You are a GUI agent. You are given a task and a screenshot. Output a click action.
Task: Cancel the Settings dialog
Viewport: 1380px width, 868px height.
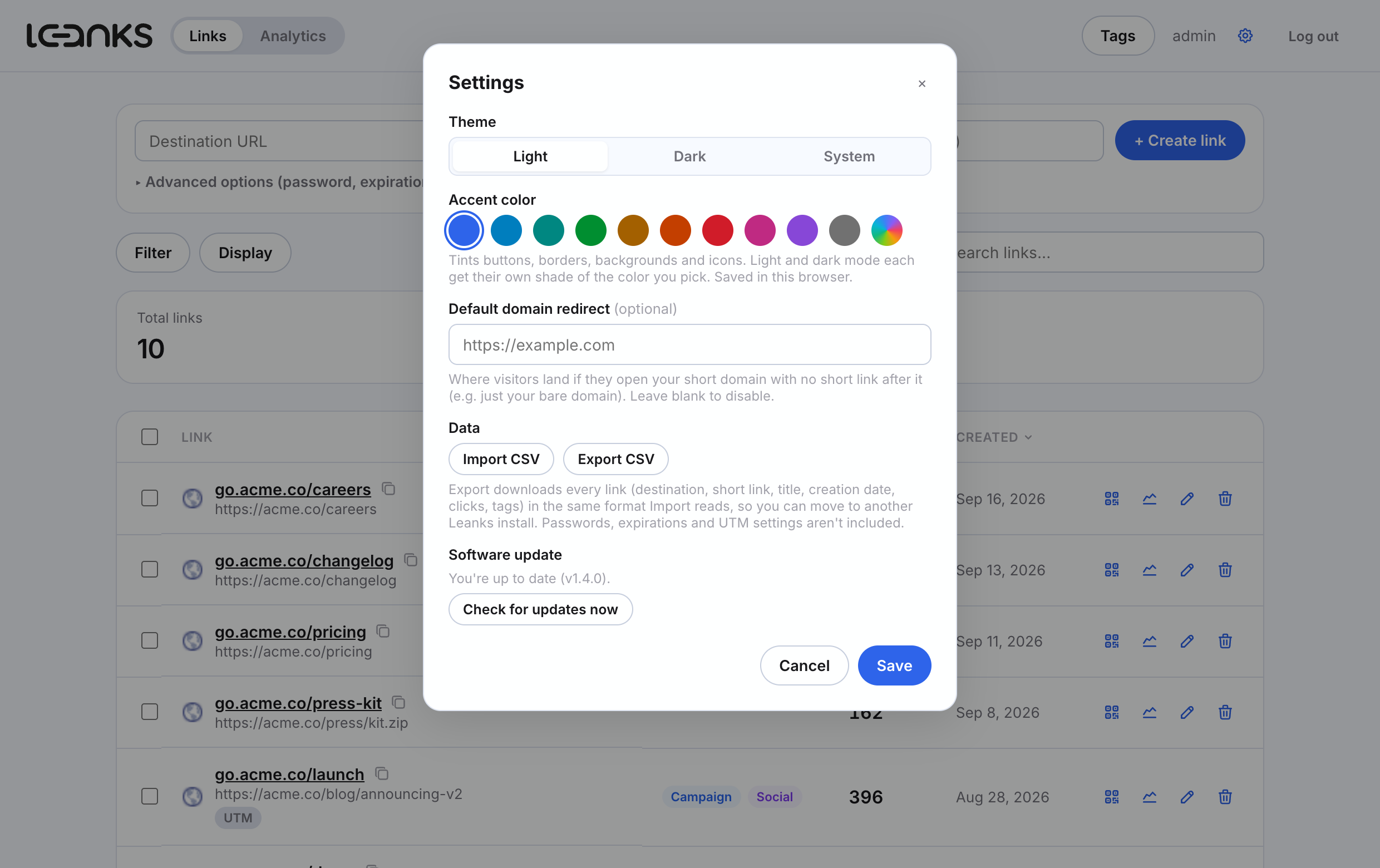(804, 665)
